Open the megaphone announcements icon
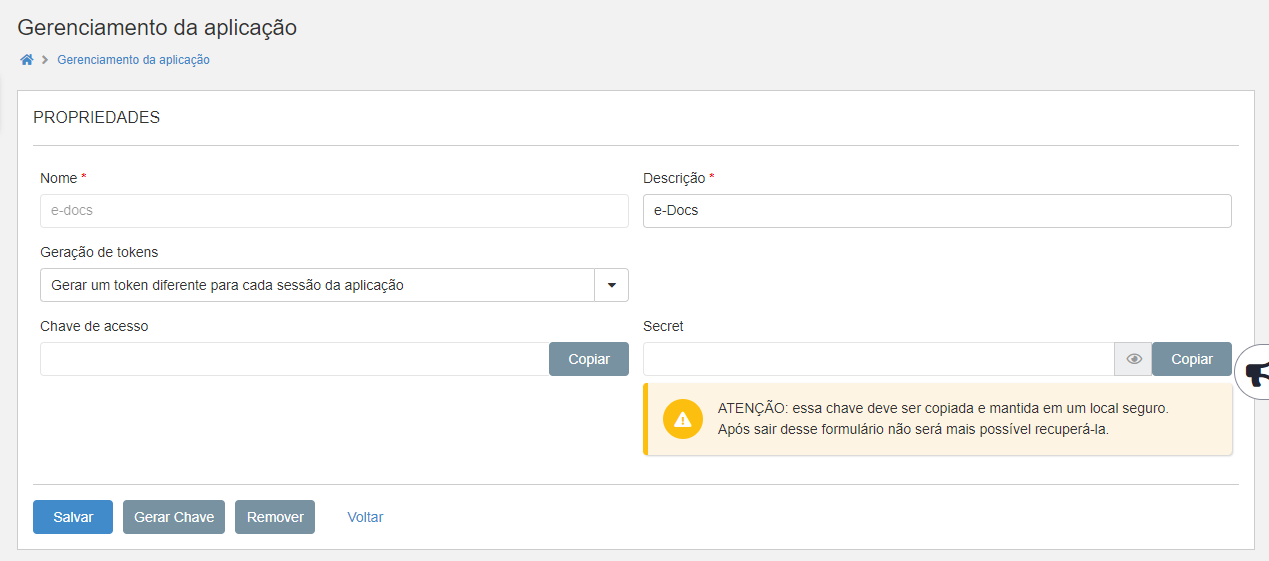Screen dimensions: 1269x561 click(x=1256, y=373)
